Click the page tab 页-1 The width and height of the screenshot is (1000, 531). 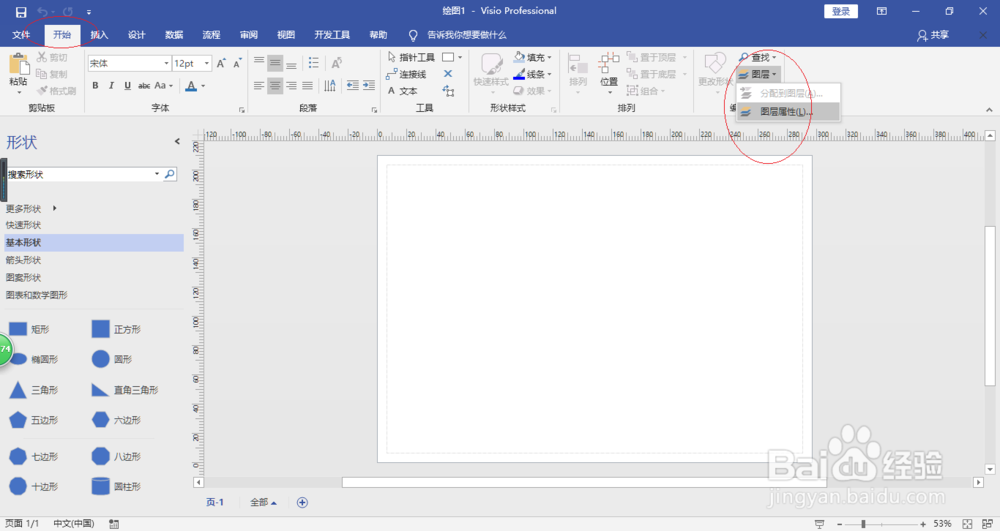pos(215,502)
